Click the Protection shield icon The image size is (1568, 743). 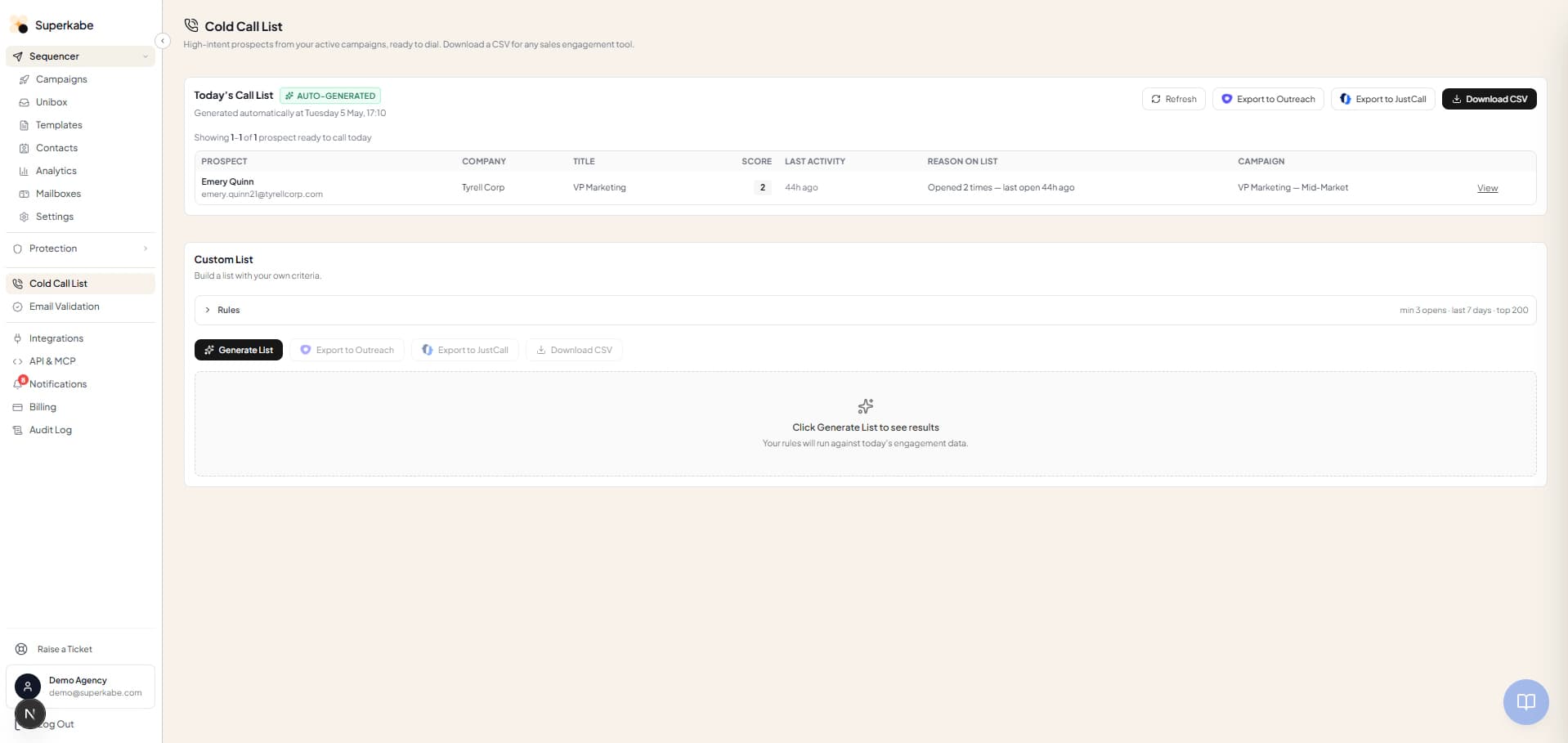click(x=17, y=248)
